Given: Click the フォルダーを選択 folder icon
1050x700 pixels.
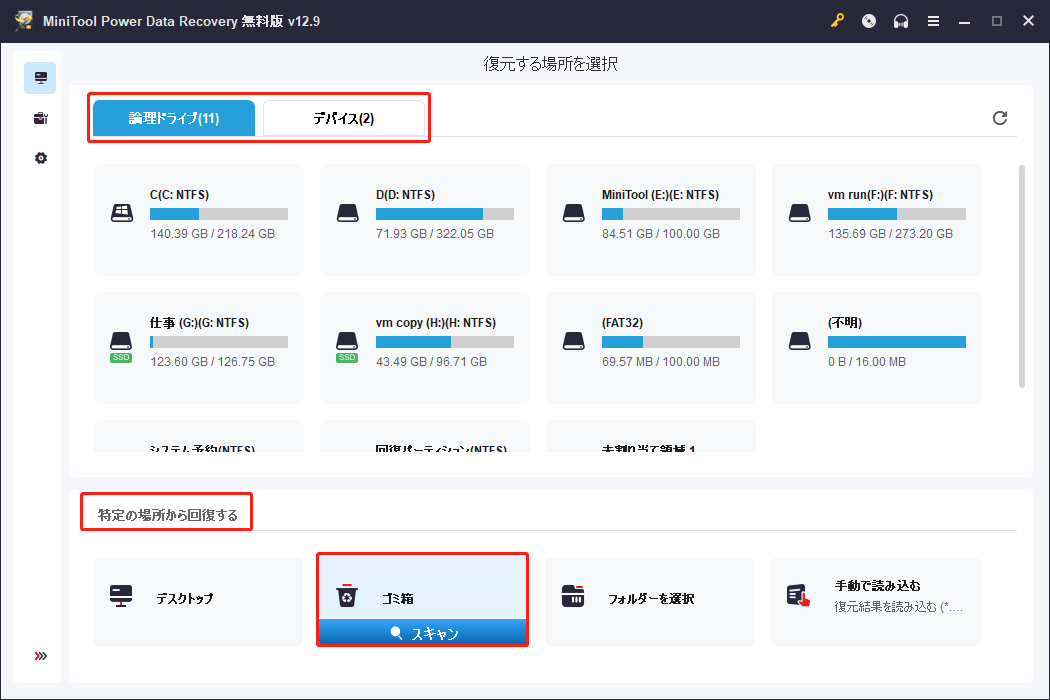Looking at the screenshot, I should pyautogui.click(x=573, y=596).
